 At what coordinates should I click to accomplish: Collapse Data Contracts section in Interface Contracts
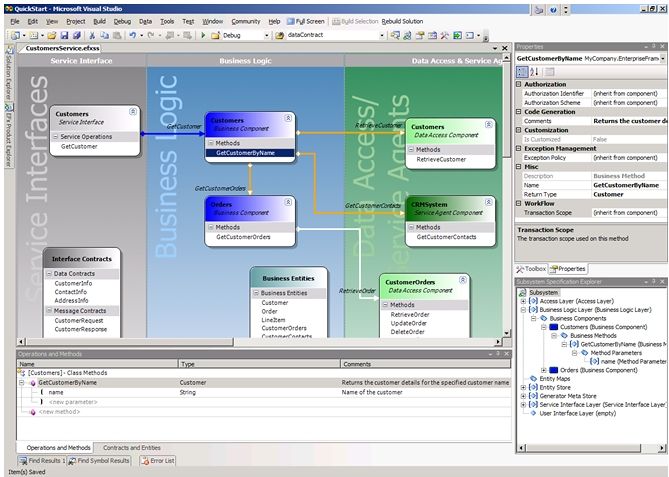[49, 273]
